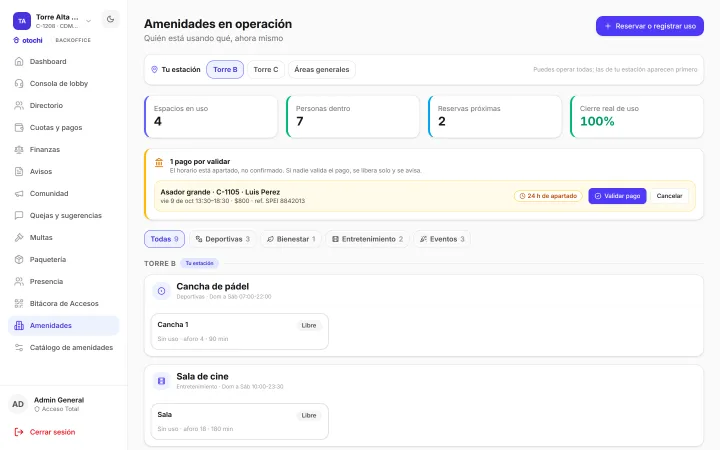Screen dimensions: 720x450
Task: Expand the Torre Alta building selector chevron
Action: click(x=89, y=21)
